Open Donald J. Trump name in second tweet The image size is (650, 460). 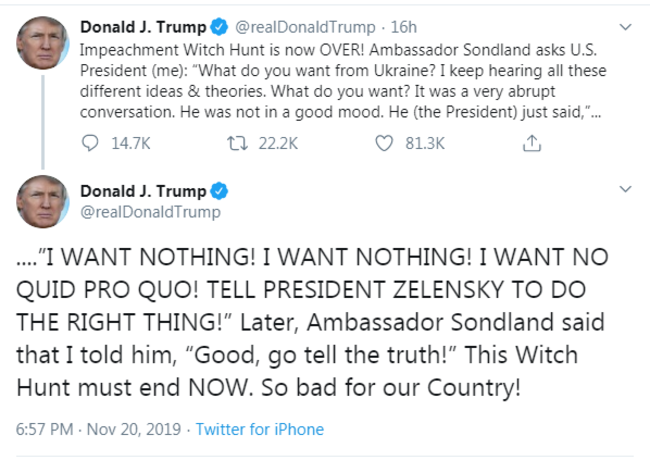142,191
